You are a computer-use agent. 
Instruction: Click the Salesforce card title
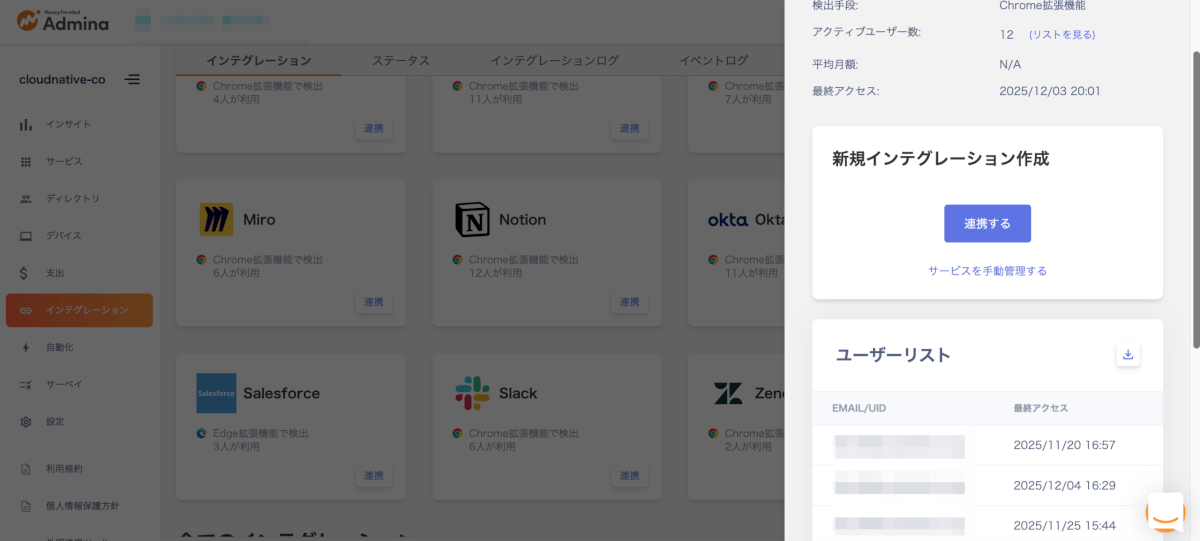281,393
